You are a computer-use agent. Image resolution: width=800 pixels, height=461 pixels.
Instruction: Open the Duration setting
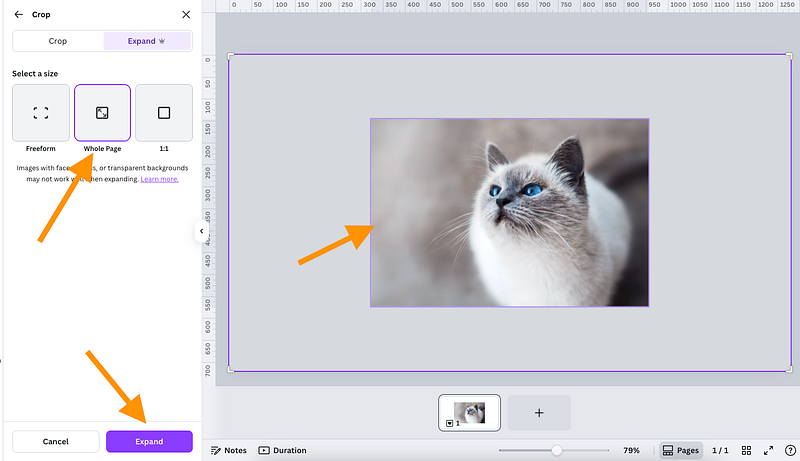point(283,450)
